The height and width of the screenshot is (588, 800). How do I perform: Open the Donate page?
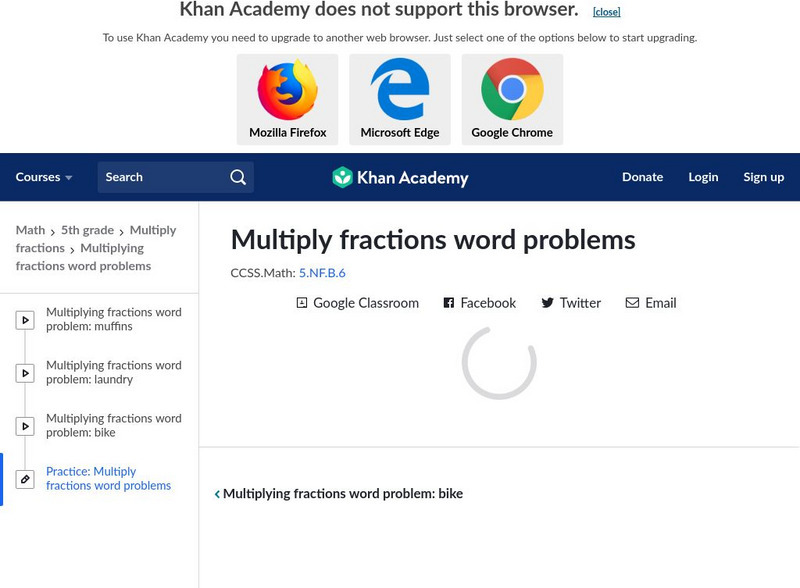[642, 177]
